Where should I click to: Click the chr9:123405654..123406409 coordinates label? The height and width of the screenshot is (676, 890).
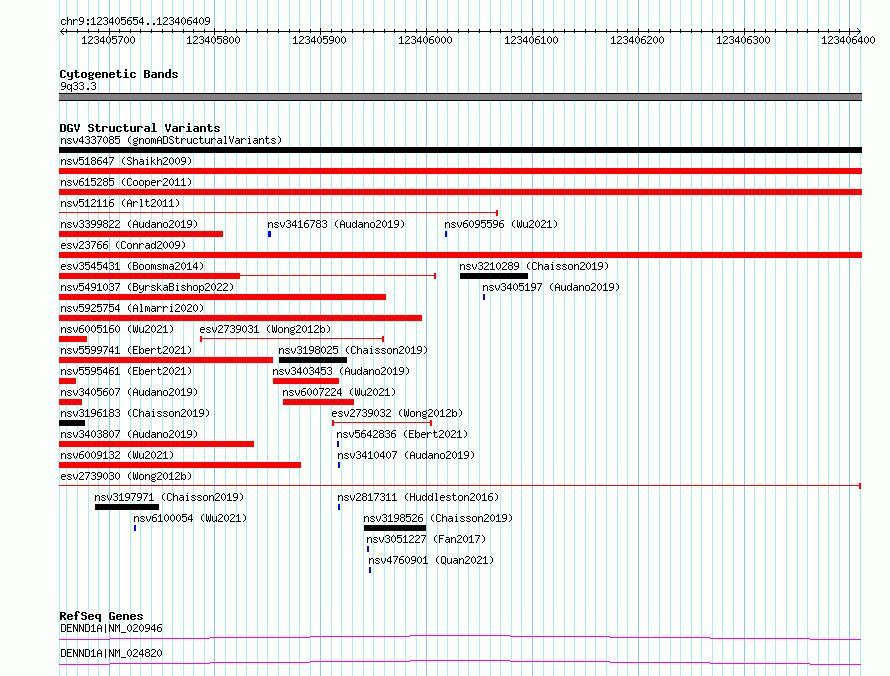coord(135,21)
